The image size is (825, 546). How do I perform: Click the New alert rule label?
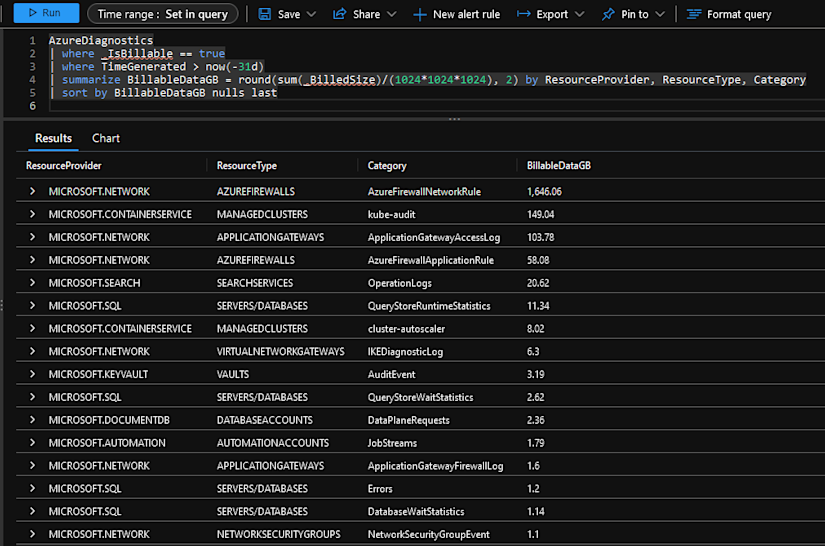[466, 15]
